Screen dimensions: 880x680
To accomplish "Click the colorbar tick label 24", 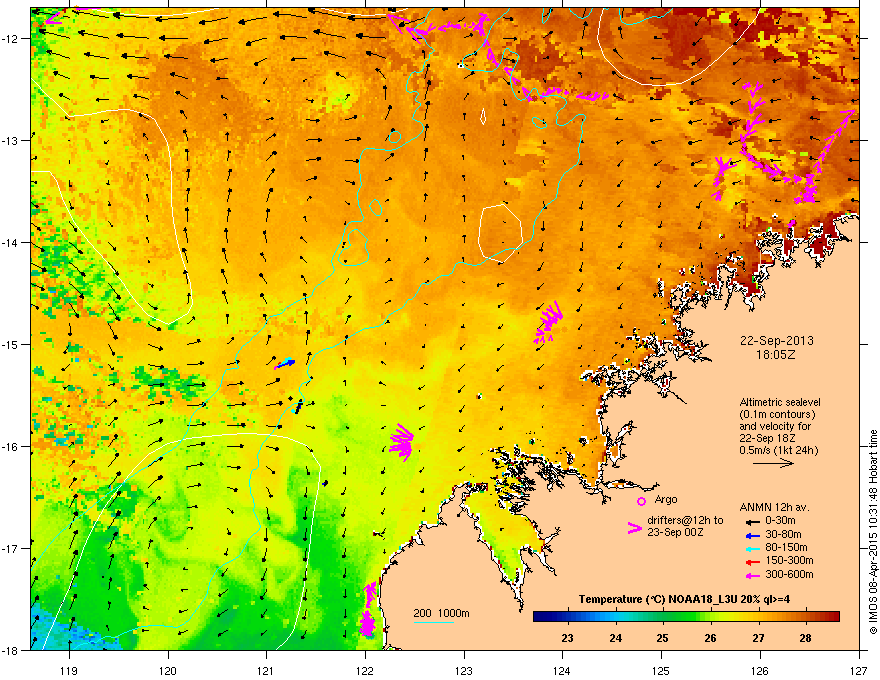I will 616,638.
